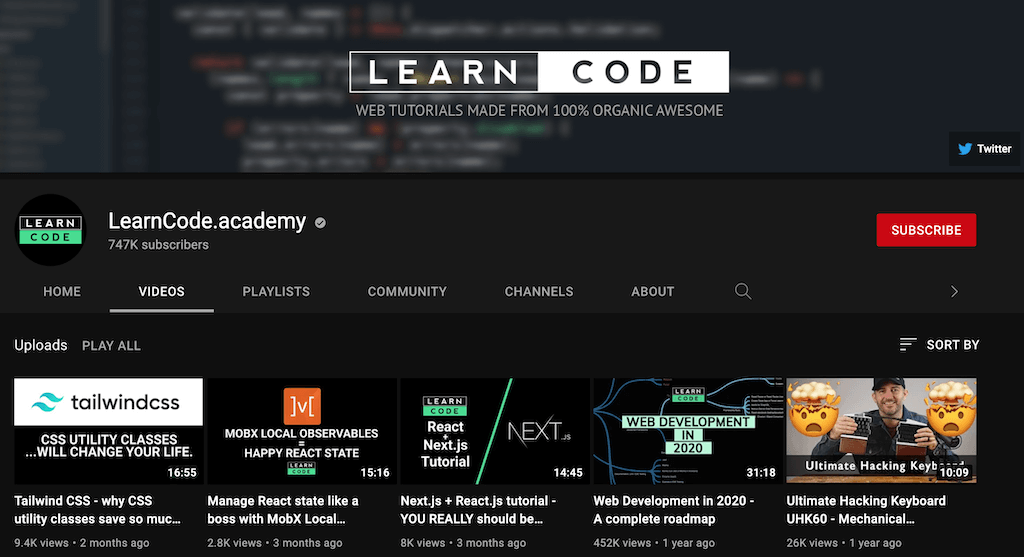Click the verified checkmark badge beside the channel name
The width and height of the screenshot is (1024, 557).
pyautogui.click(x=320, y=223)
